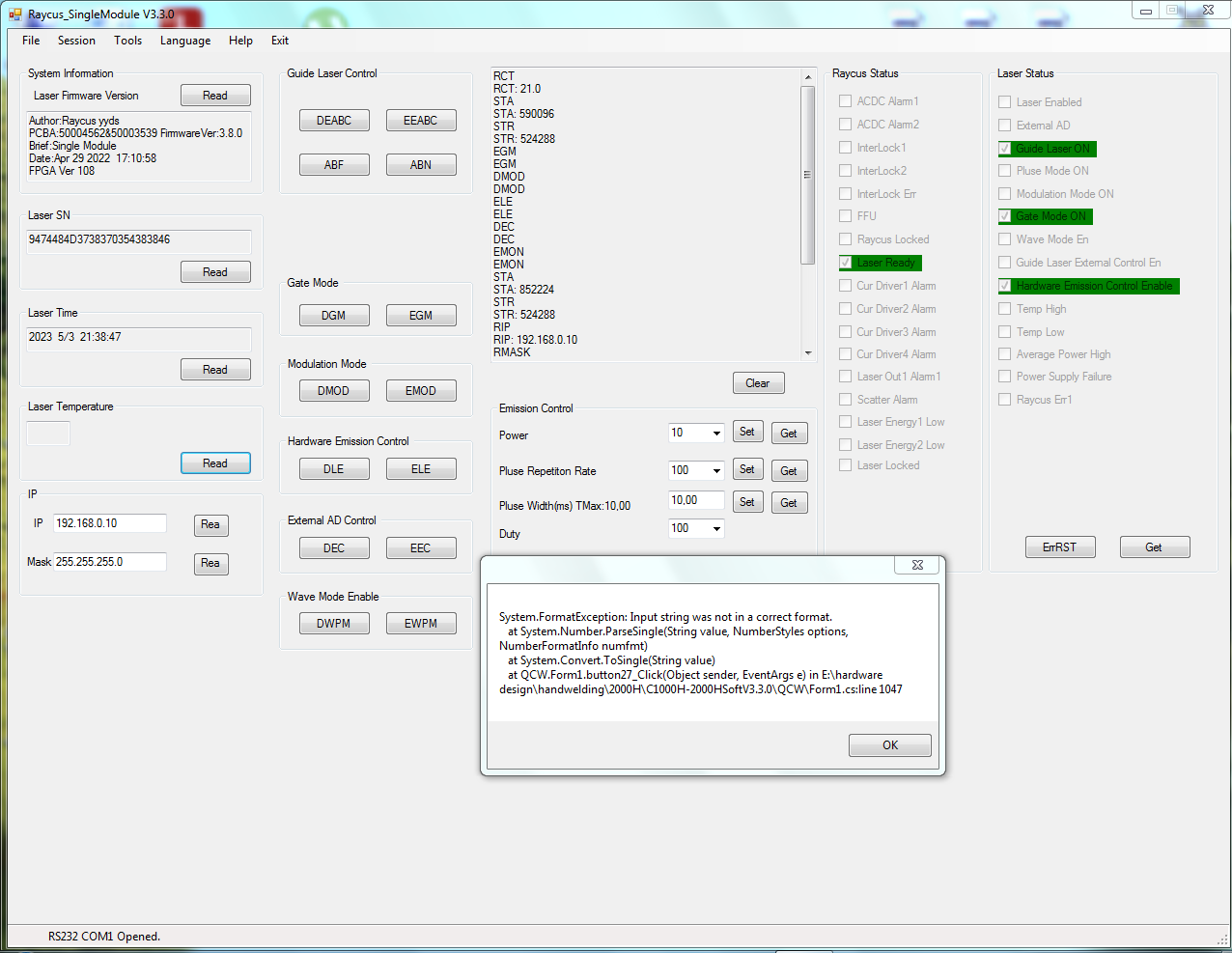This screenshot has height=953, width=1232.
Task: Click the ABN button
Action: [421, 165]
